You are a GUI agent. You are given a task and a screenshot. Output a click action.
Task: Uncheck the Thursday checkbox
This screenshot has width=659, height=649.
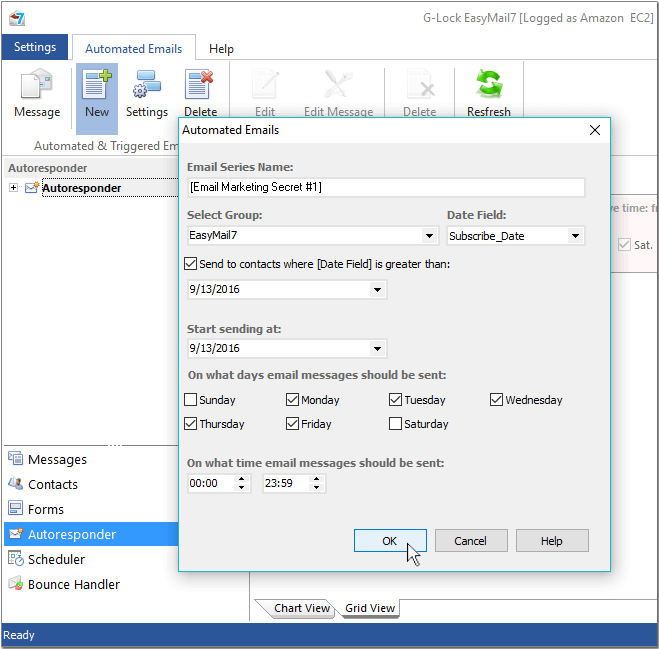(x=190, y=424)
